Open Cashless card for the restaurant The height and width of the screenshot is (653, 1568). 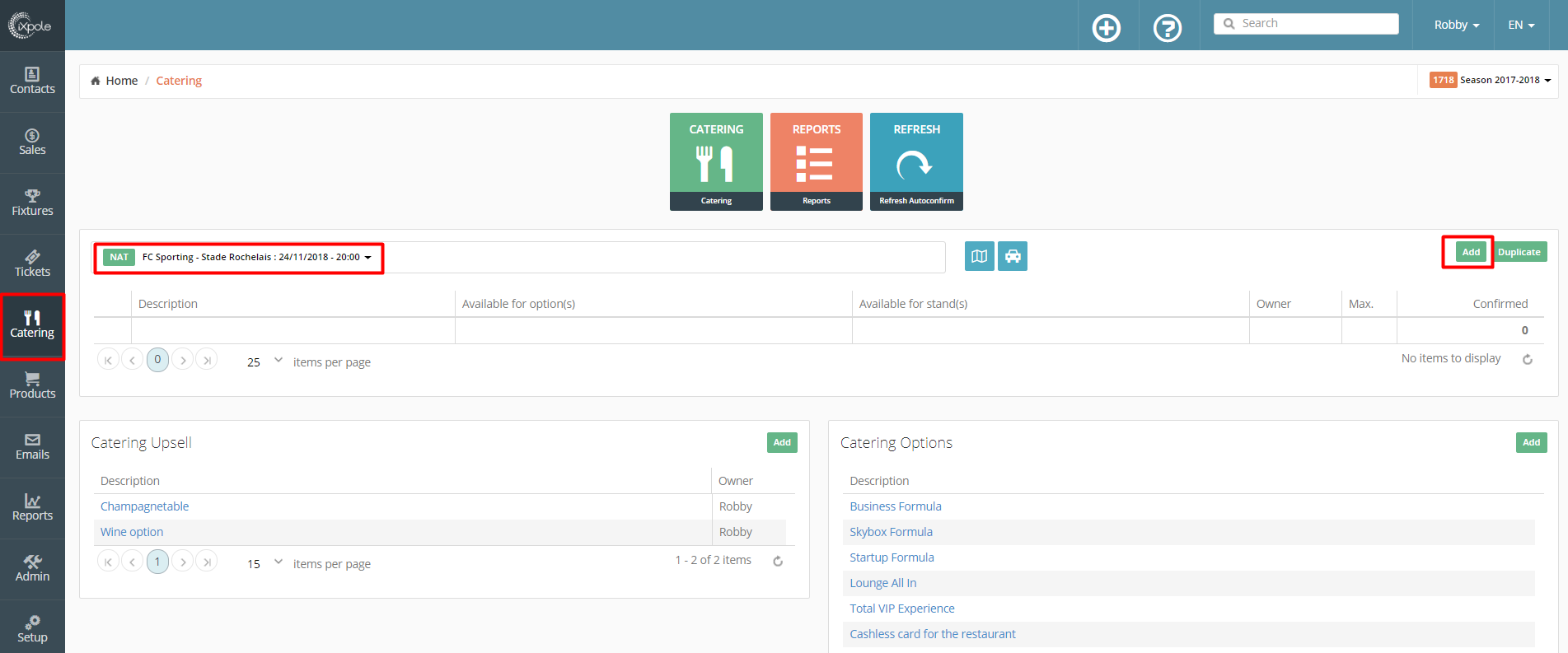tap(933, 634)
